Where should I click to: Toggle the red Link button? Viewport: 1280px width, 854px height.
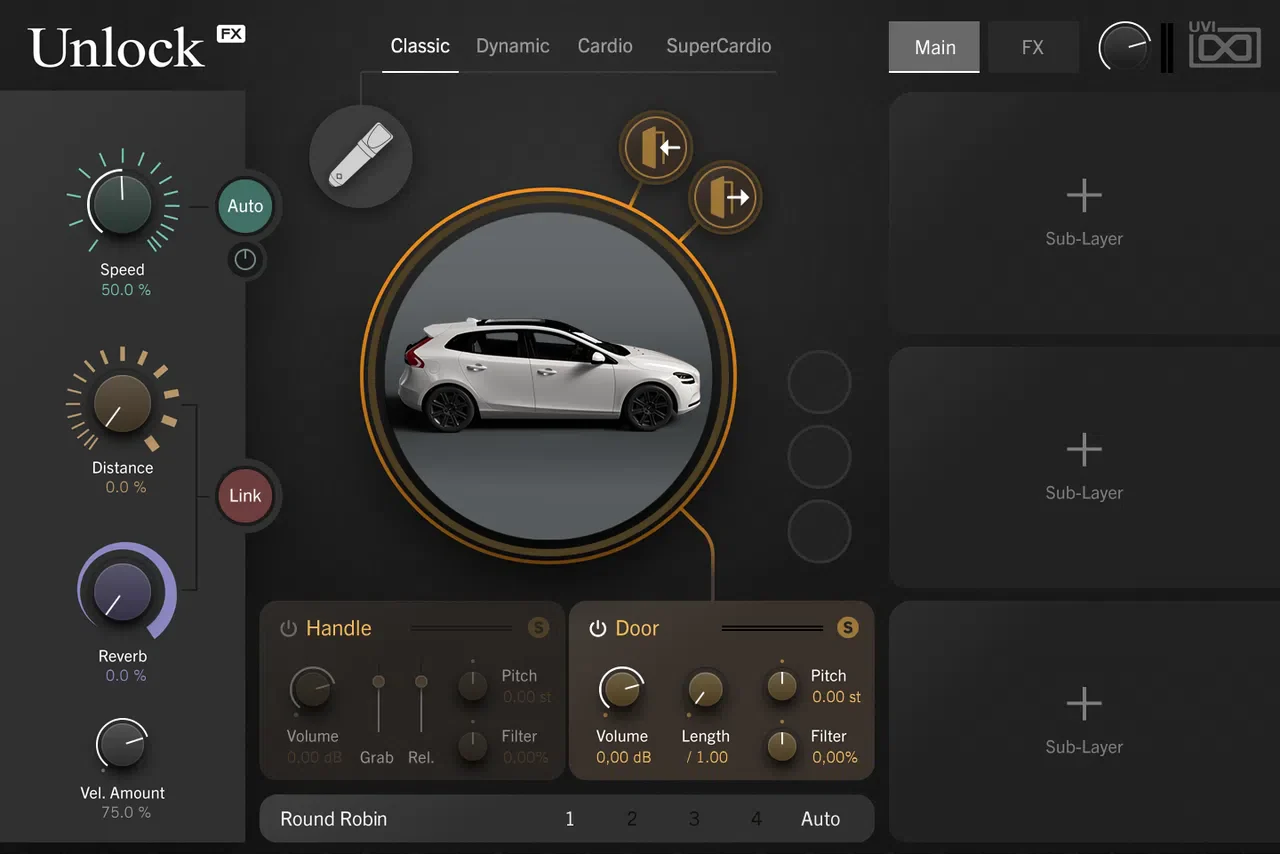click(245, 496)
